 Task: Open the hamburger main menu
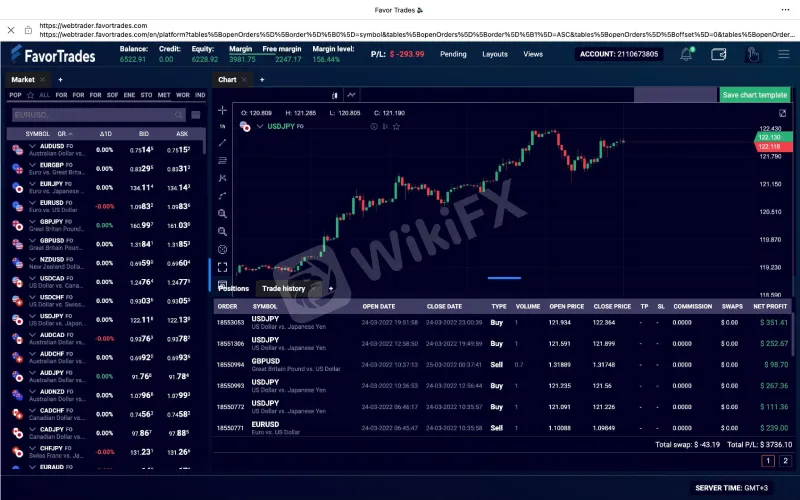coord(784,54)
